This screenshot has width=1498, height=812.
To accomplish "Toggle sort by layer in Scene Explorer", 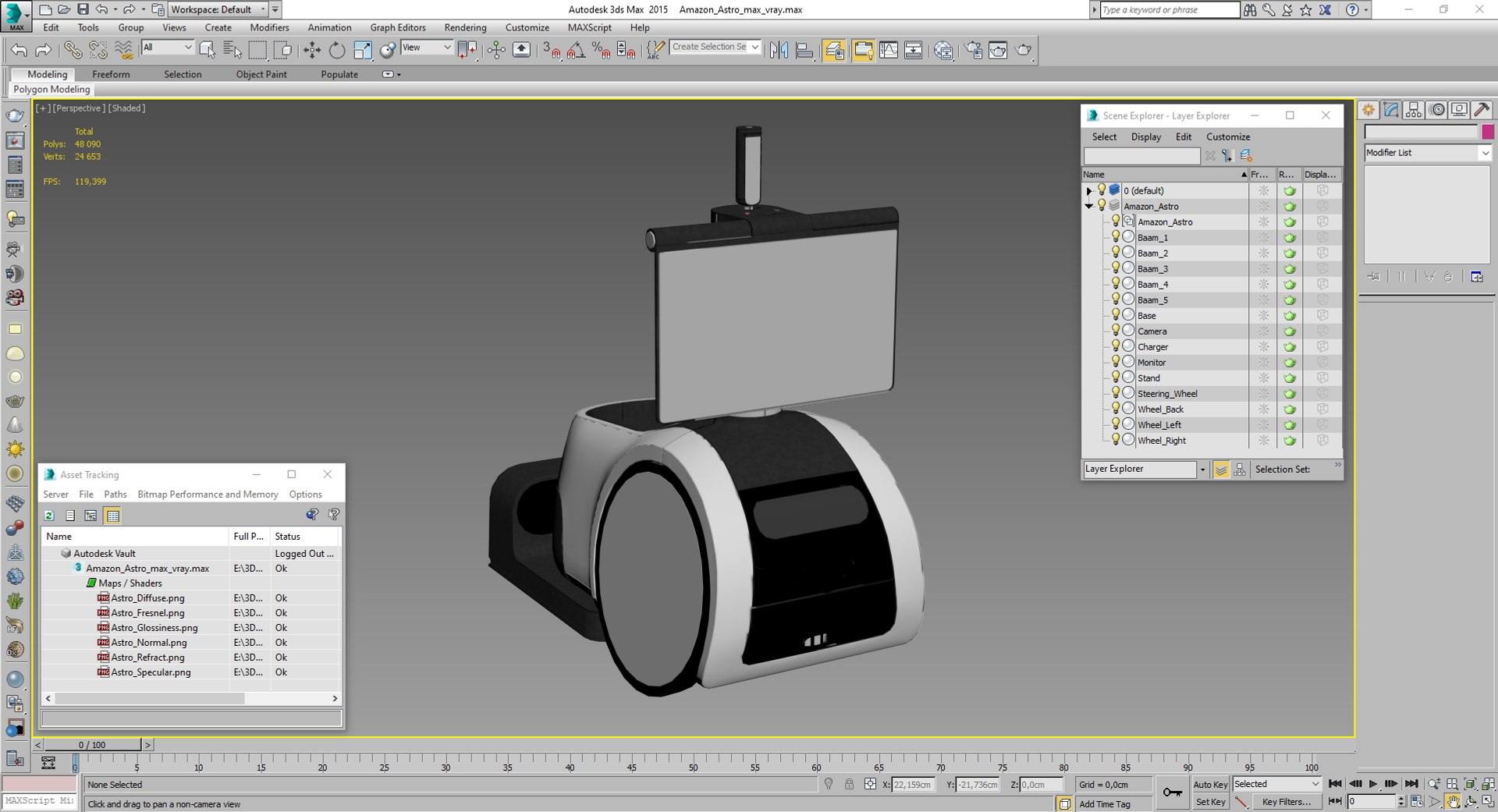I will pos(1221,470).
